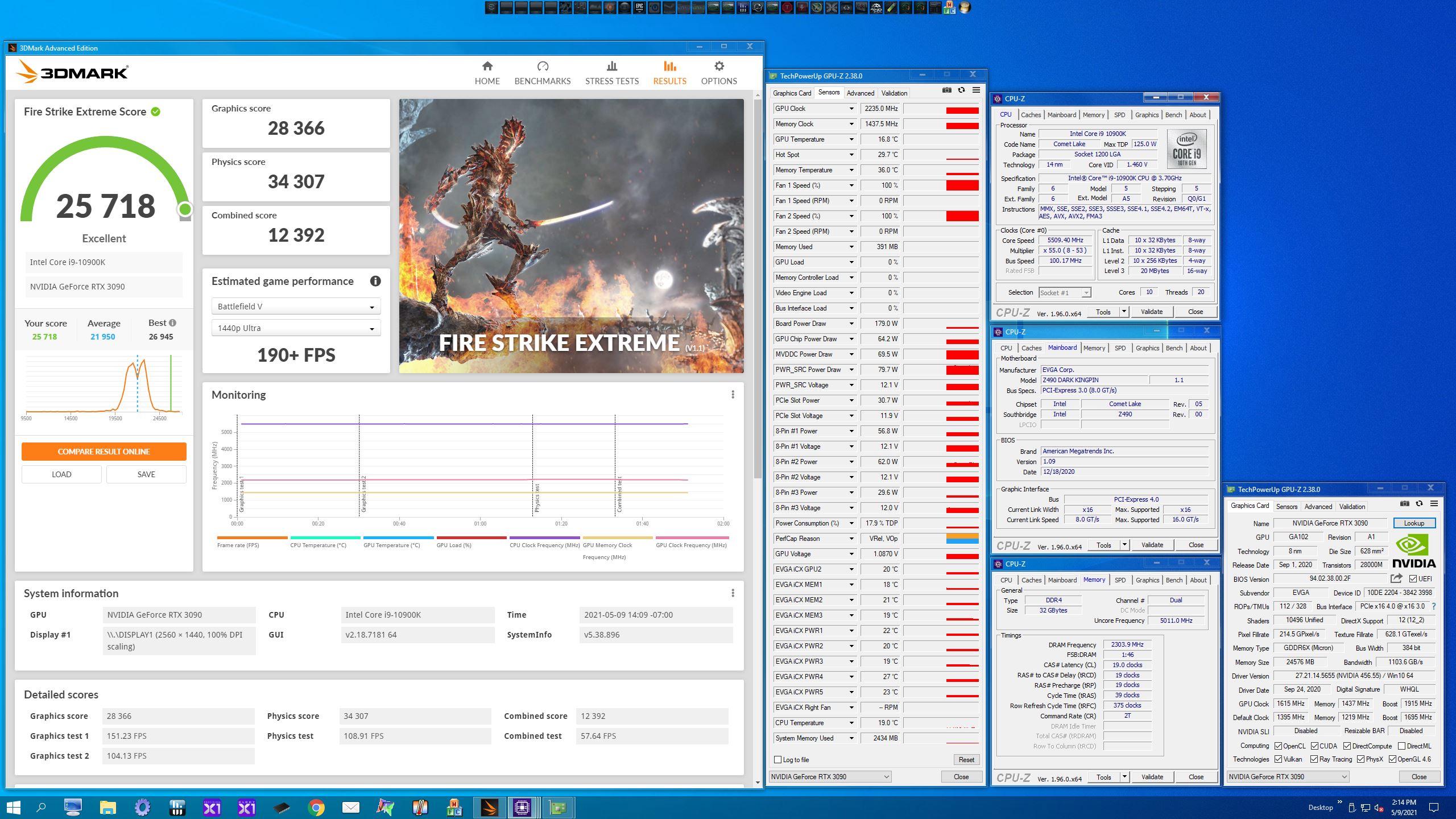Open the SPD tab in top CPU-Z
Screen dimensions: 1456x819
[1119, 115]
